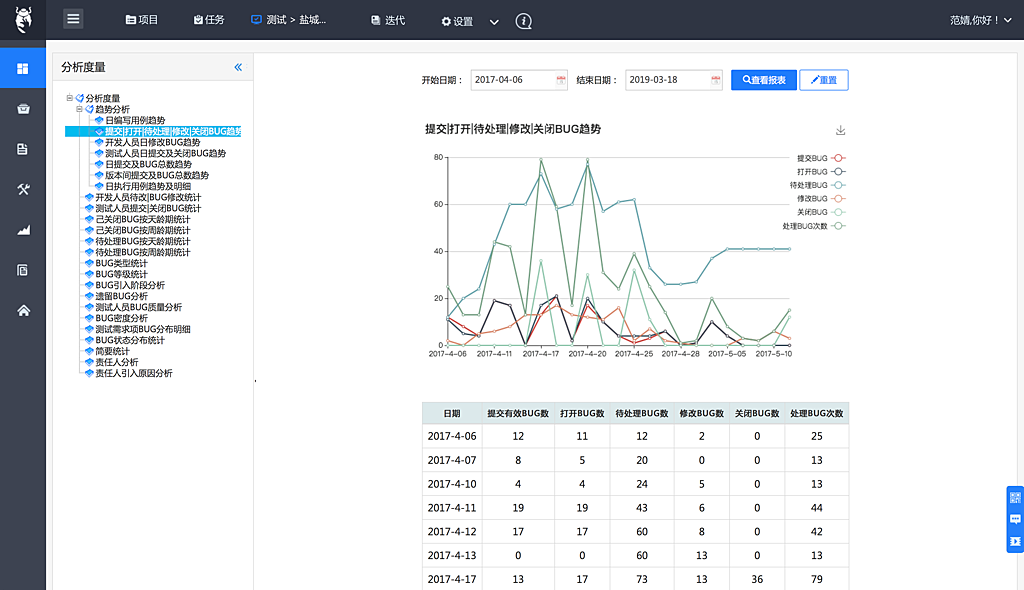The image size is (1024, 590).
Task: Select 提交|打开|待处理|修改|关闭BUG趋势 tree item
Action: (x=173, y=131)
